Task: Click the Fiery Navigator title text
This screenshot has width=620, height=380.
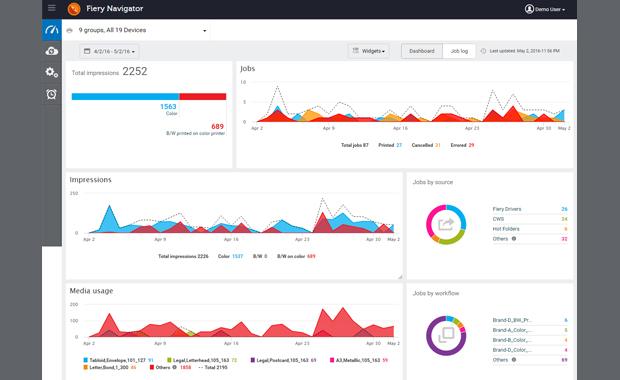Action: pos(115,9)
